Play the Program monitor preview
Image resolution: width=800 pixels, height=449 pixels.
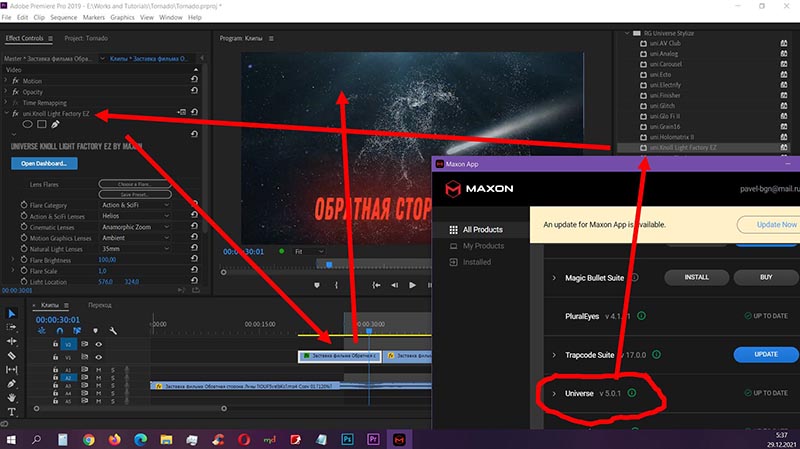(x=412, y=285)
